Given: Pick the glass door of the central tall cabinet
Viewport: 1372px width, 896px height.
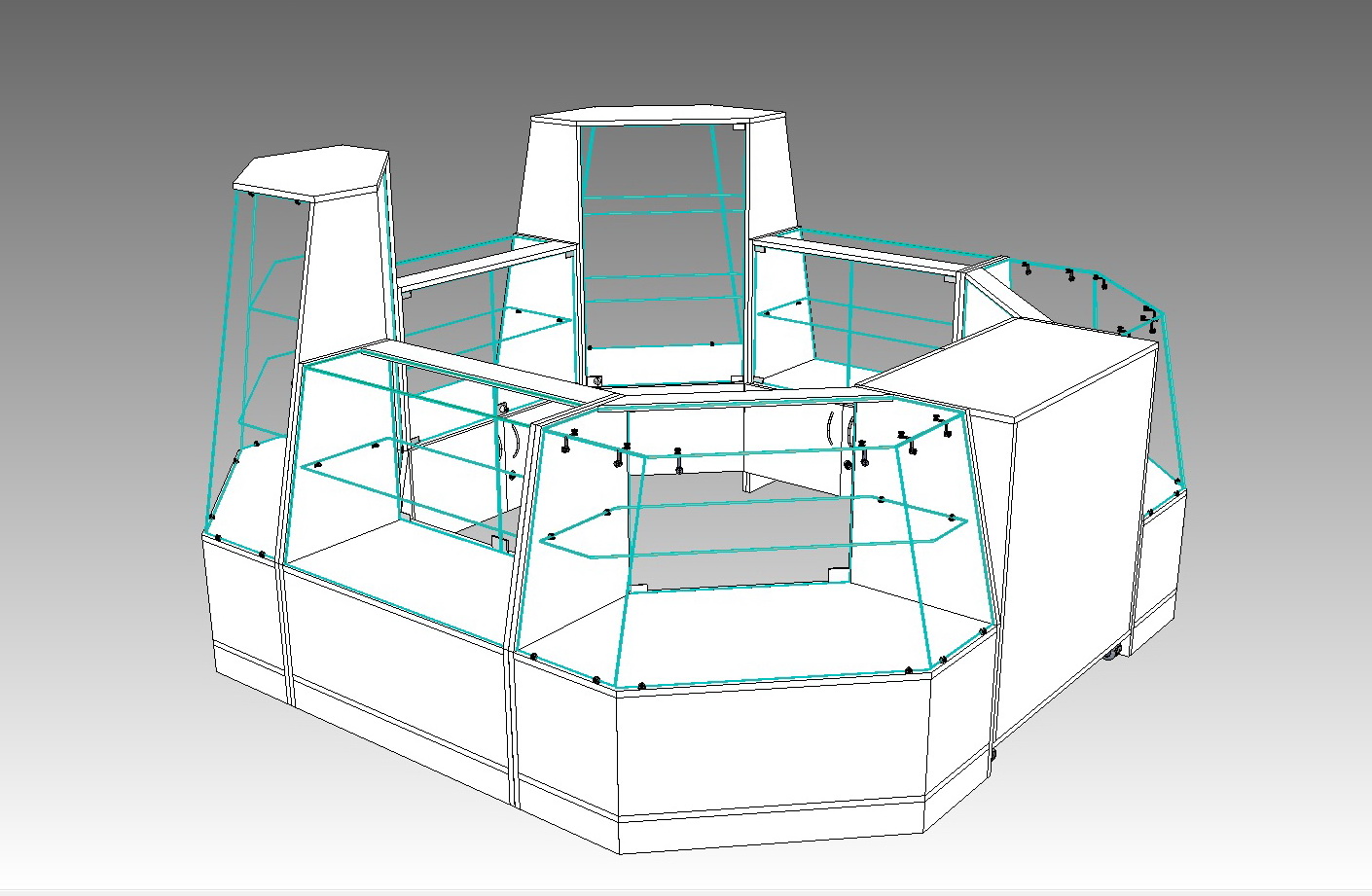Looking at the screenshot, I should [664, 253].
